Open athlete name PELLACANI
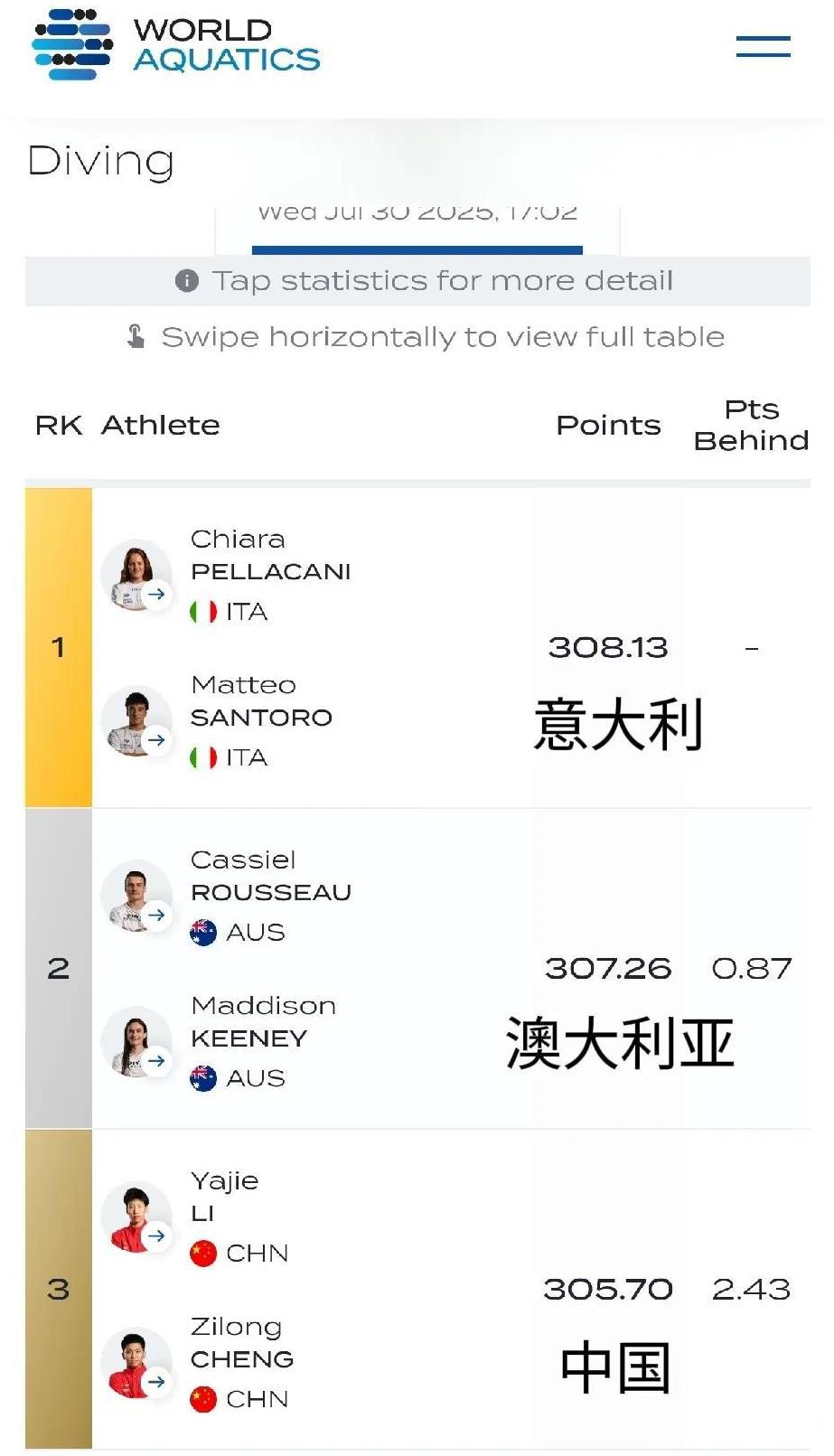The width and height of the screenshot is (834, 1456). (x=271, y=572)
